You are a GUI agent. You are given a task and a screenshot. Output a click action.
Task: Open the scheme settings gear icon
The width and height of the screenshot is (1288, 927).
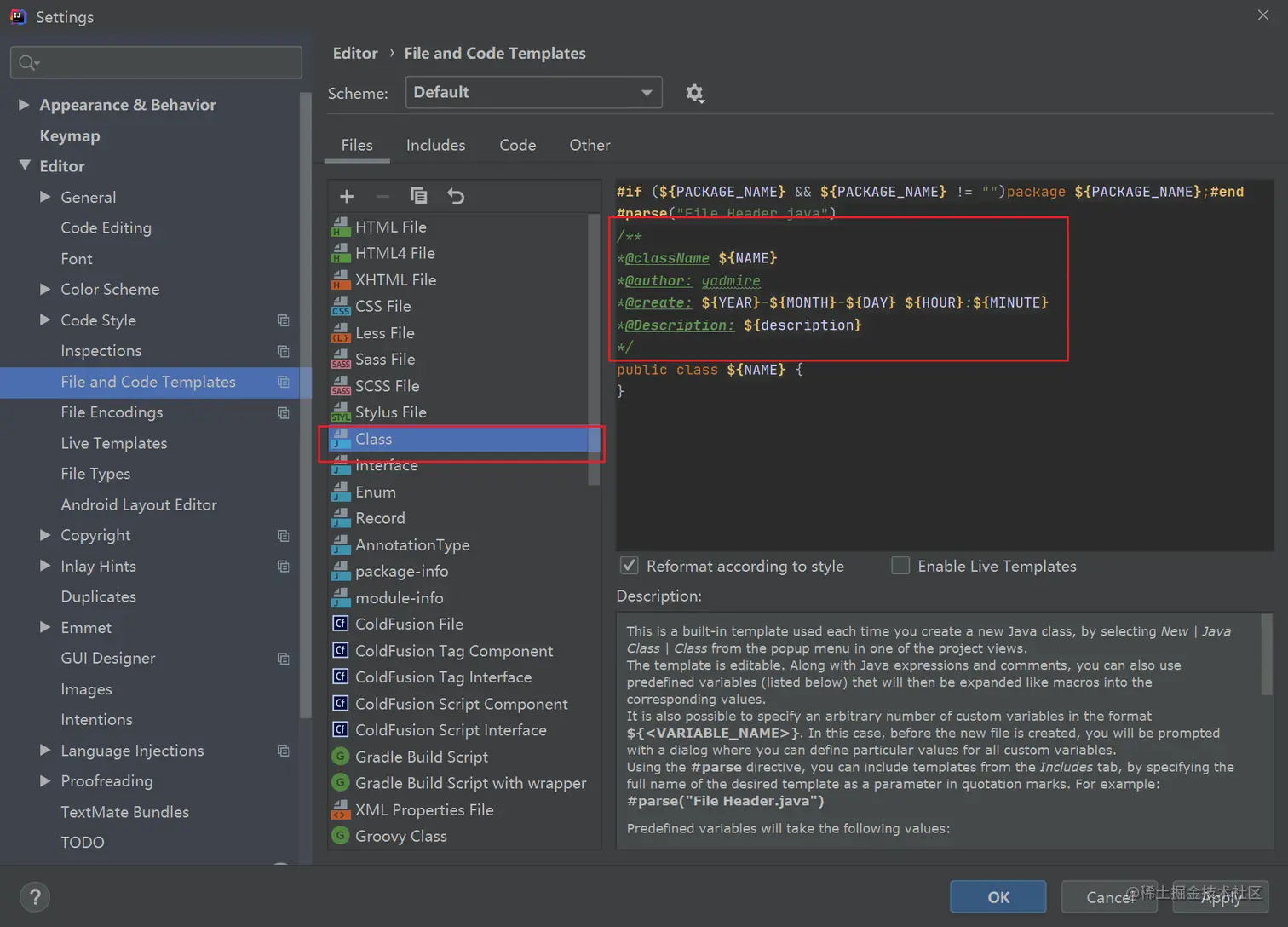click(x=695, y=93)
